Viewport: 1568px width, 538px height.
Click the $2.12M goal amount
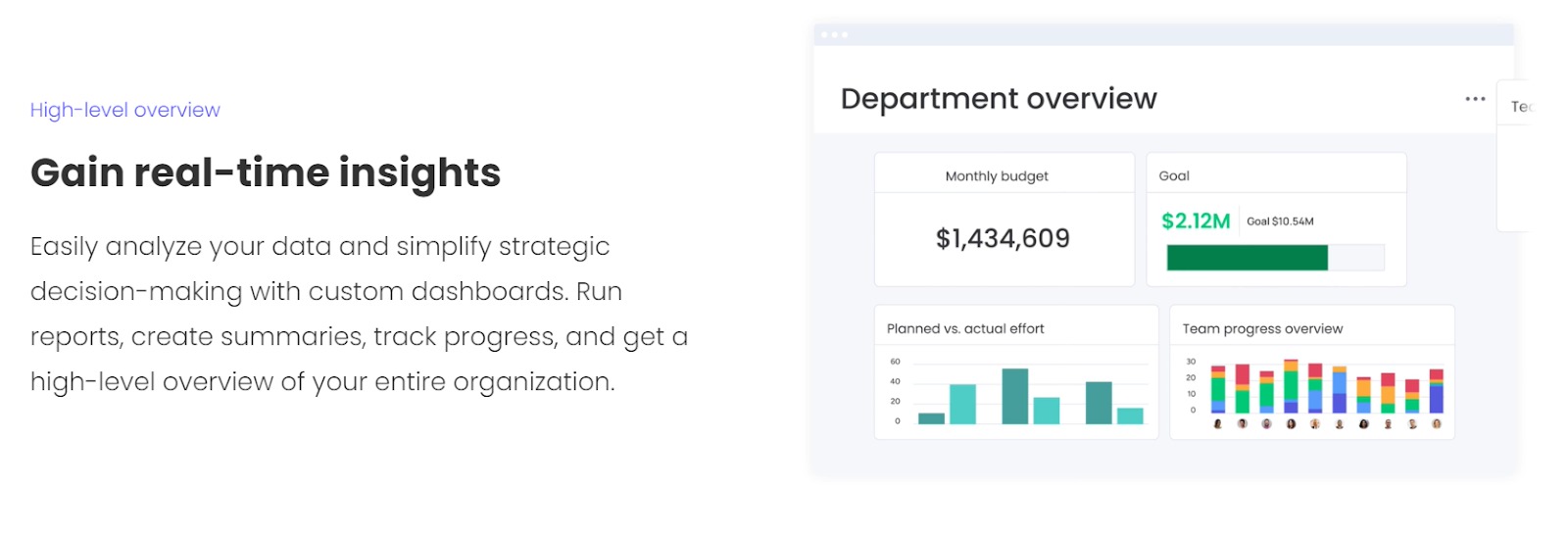point(1195,221)
